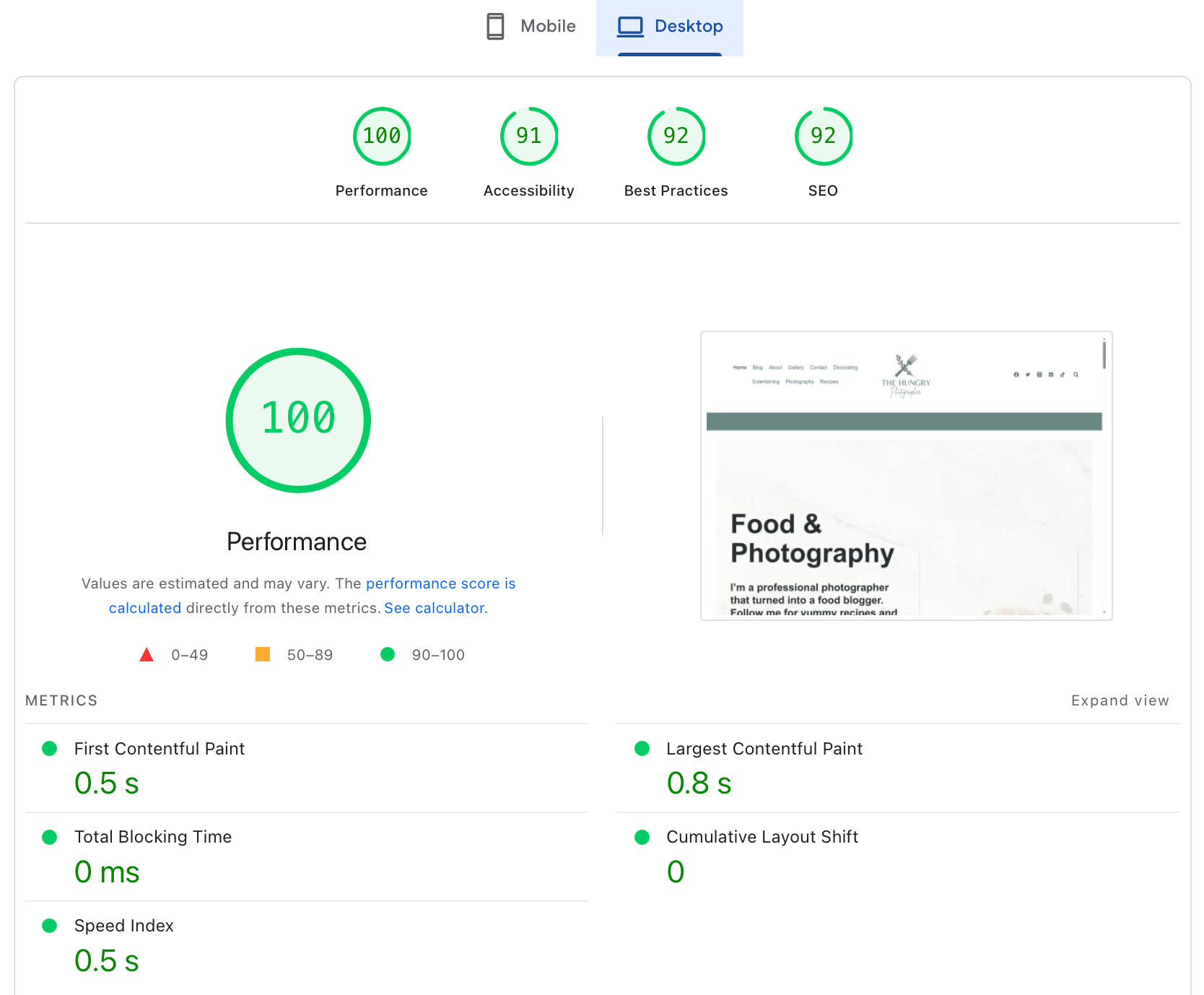This screenshot has height=995, width=1204.
Task: Open the performance score is calculated link
Action: (x=440, y=583)
